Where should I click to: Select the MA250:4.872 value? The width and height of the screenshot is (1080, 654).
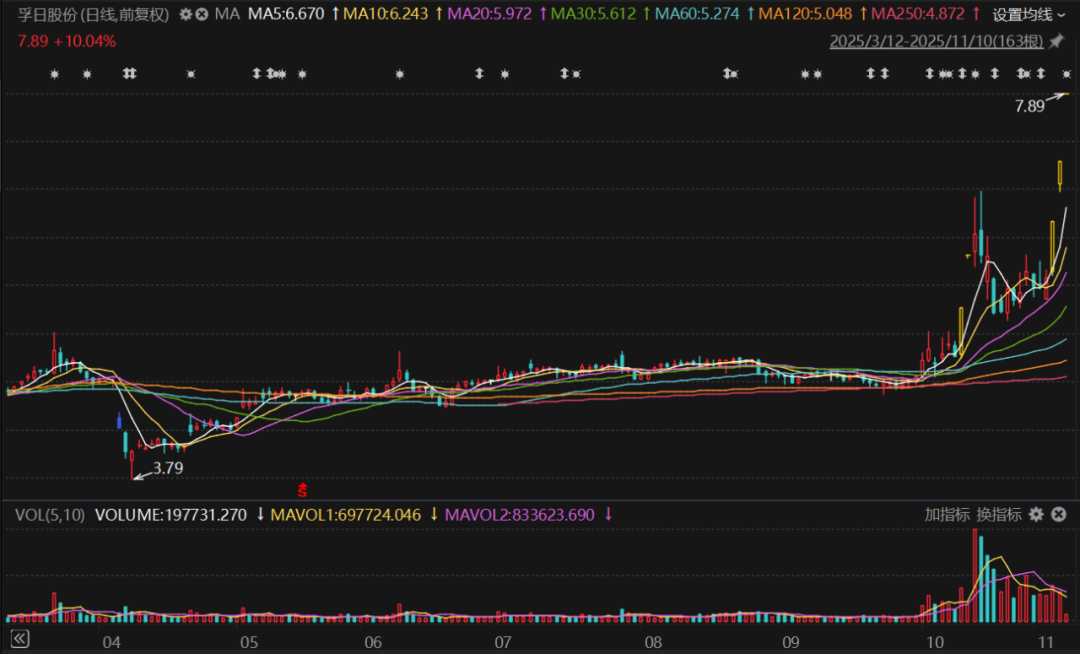(x=917, y=14)
